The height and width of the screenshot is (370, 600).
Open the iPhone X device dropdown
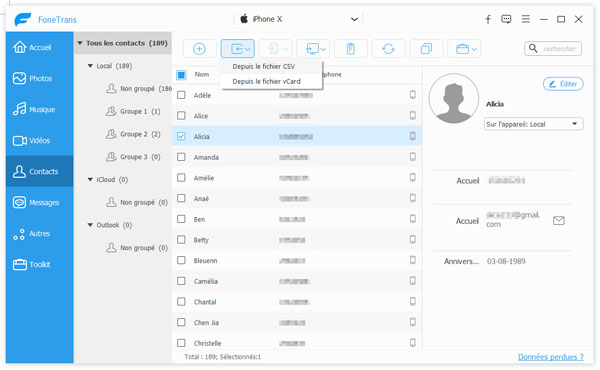(x=298, y=19)
